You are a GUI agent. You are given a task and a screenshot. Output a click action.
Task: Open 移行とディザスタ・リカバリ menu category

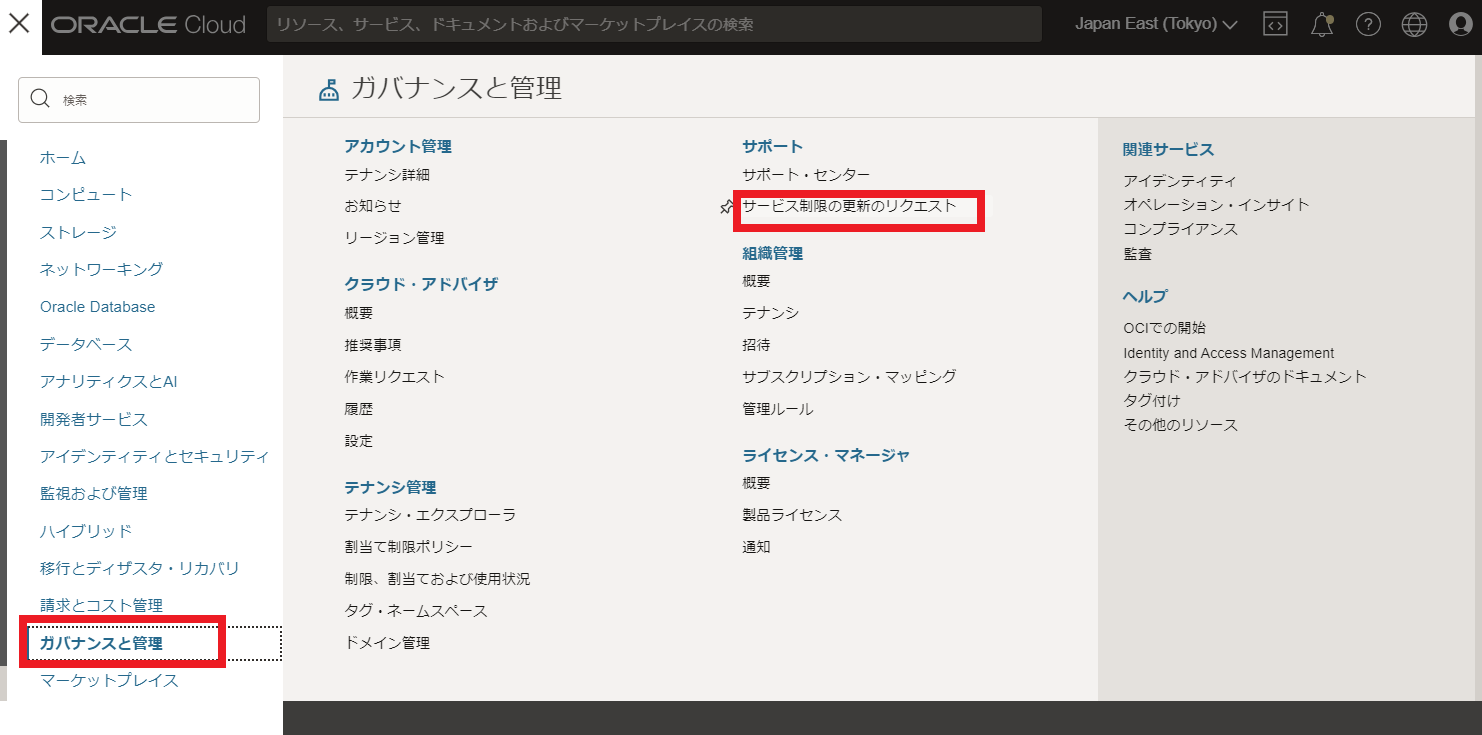pyautogui.click(x=140, y=568)
